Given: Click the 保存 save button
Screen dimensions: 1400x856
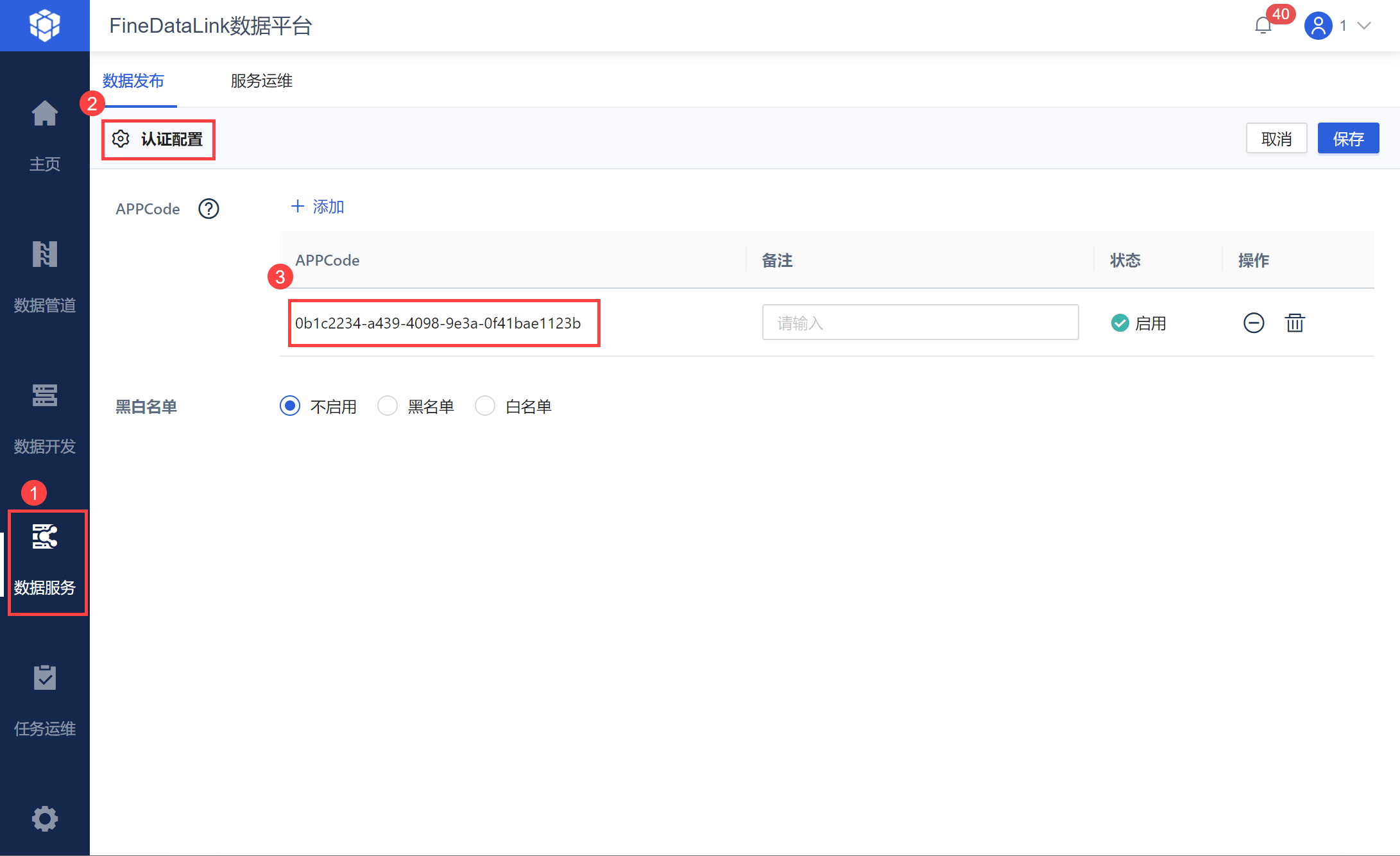Looking at the screenshot, I should (x=1347, y=139).
